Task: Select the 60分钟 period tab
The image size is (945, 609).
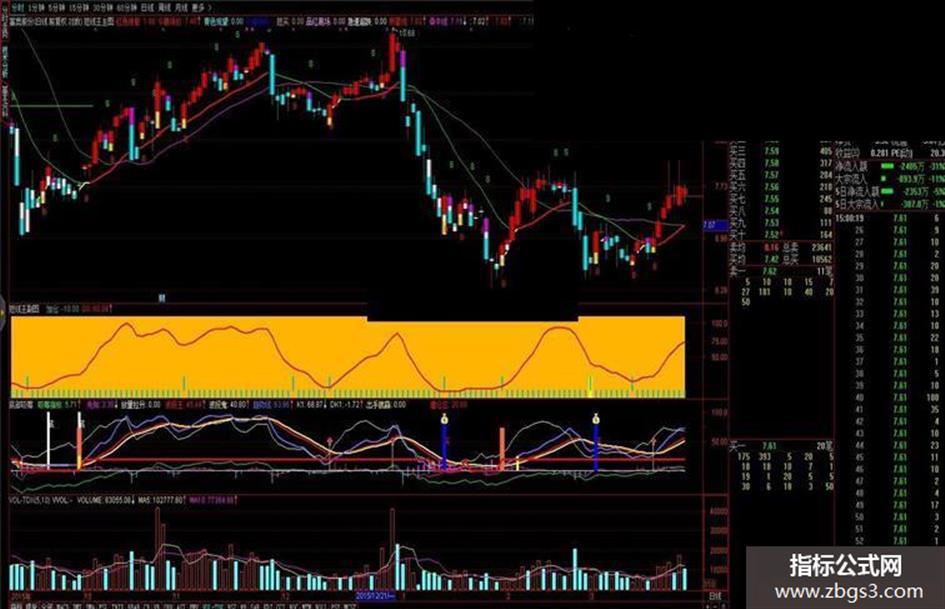Action: (126, 8)
